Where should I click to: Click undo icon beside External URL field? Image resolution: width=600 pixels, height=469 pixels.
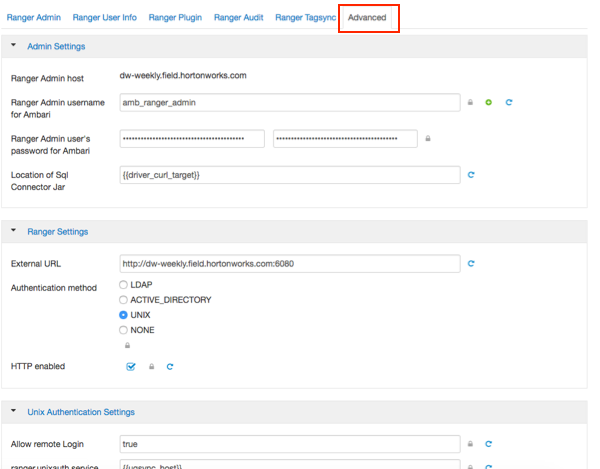(x=471, y=264)
